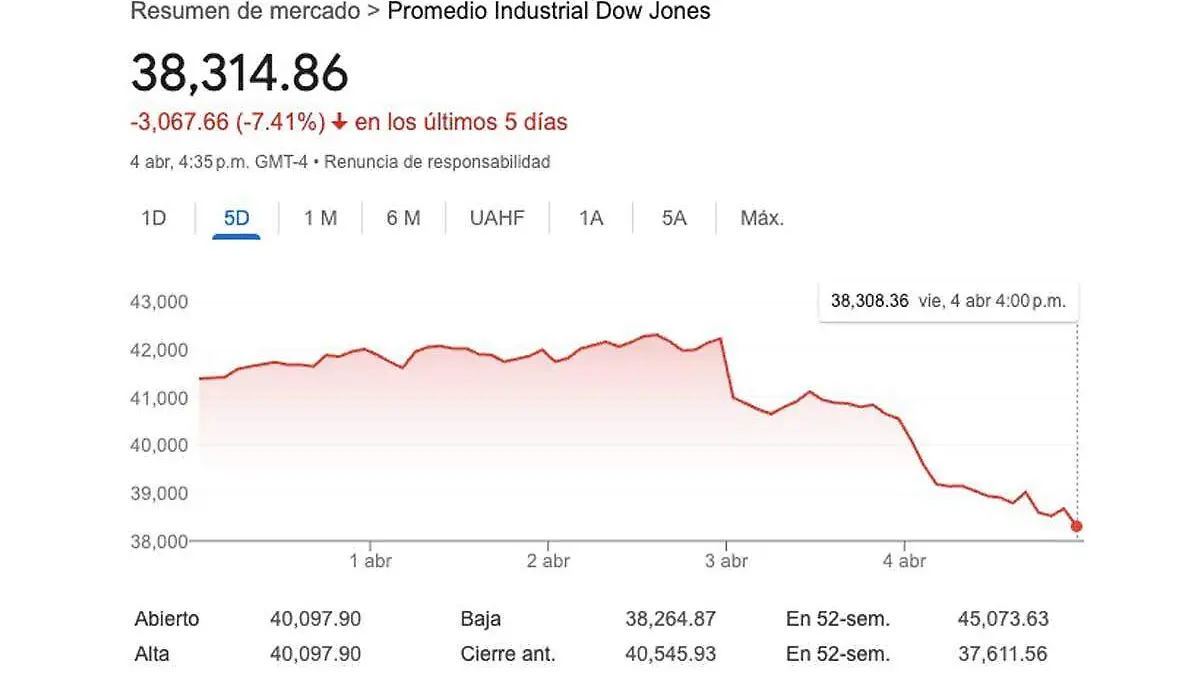
Task: Open the Resumen de mercado link
Action: 243,11
